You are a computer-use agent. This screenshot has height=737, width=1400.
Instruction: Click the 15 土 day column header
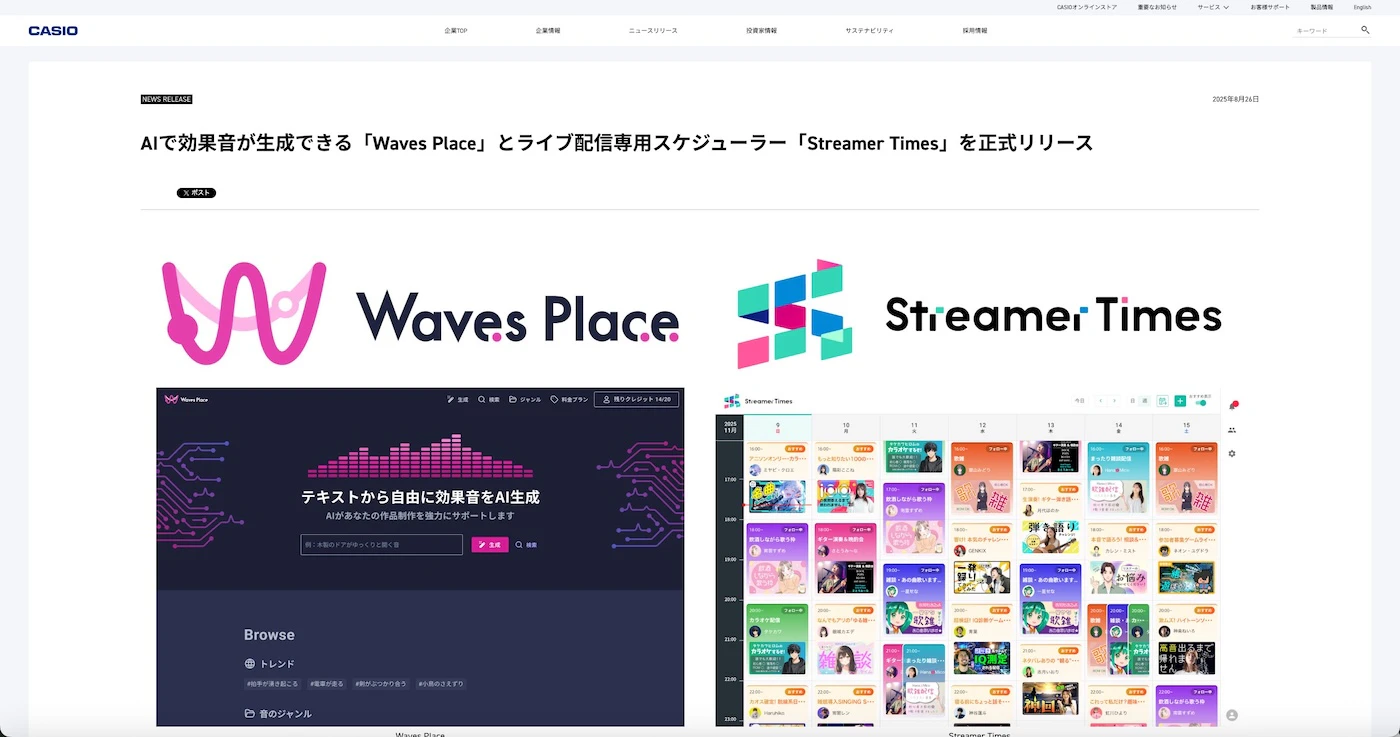(x=1186, y=428)
